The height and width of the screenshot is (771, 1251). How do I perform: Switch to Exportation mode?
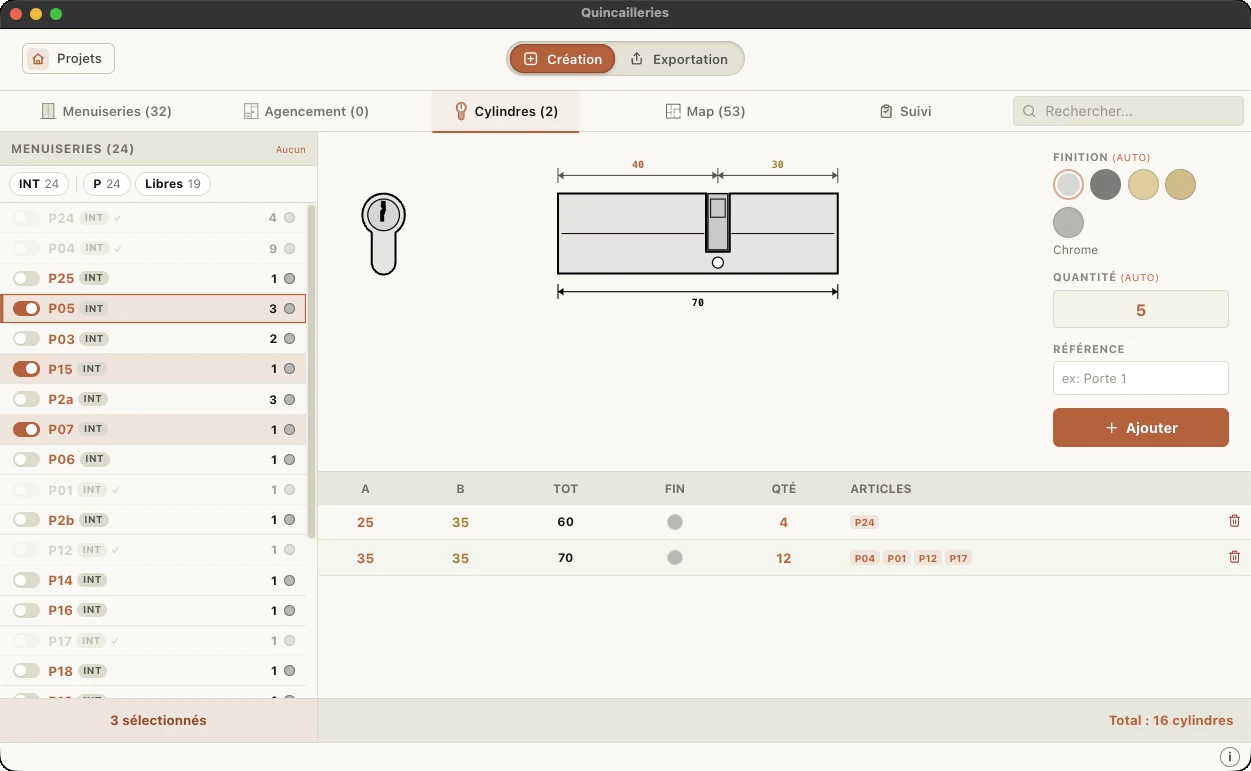tap(679, 59)
